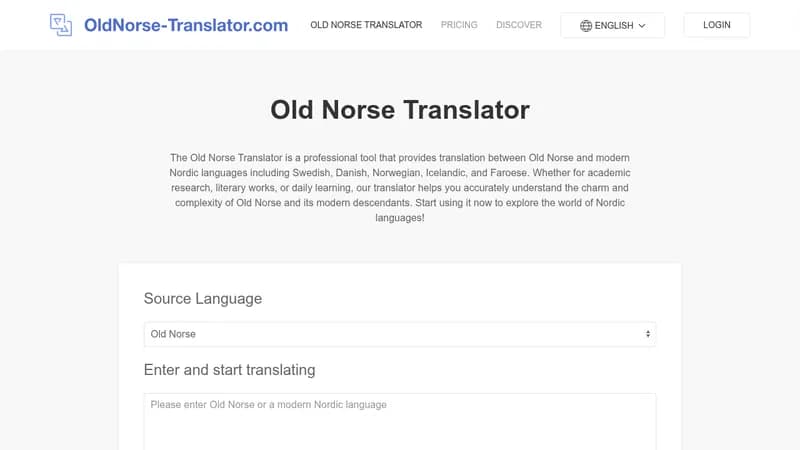Viewport: 800px width, 450px height.
Task: Open the OldNorse-Translator.com home link
Action: pyautogui.click(x=186, y=25)
